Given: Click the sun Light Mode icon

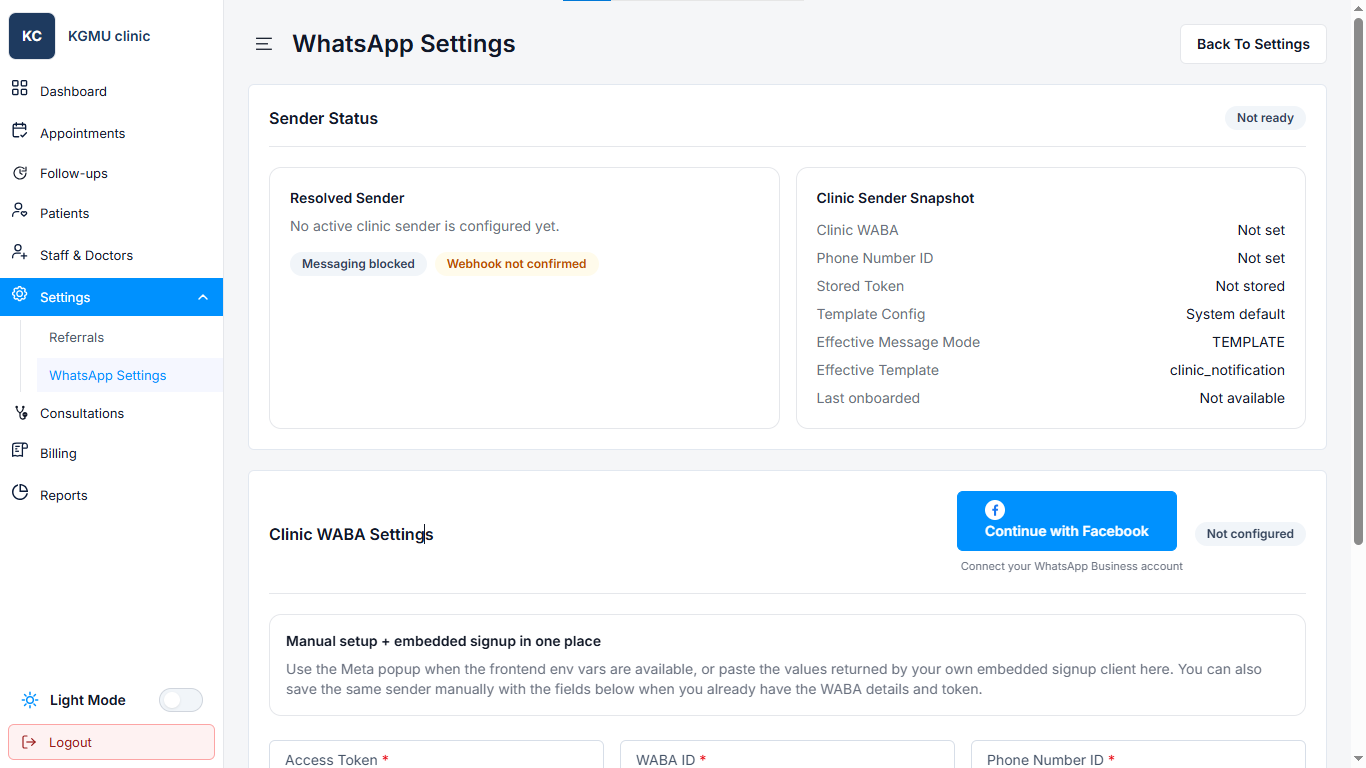Looking at the screenshot, I should coord(30,700).
